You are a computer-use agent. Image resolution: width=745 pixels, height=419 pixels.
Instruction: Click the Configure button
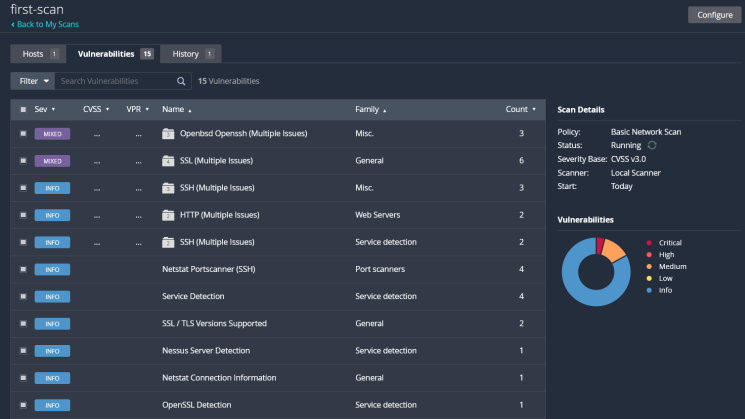click(714, 14)
